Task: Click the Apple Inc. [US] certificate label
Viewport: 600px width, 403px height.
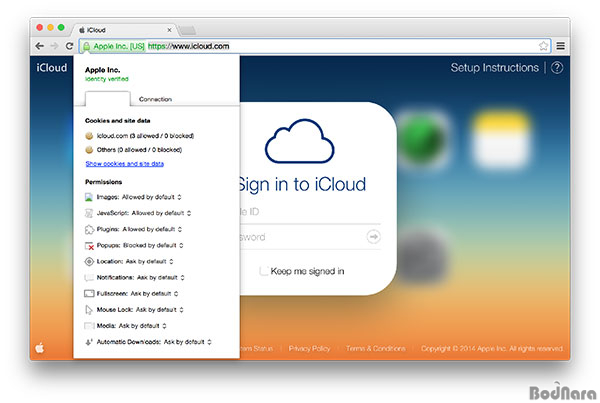Action: coord(119,46)
